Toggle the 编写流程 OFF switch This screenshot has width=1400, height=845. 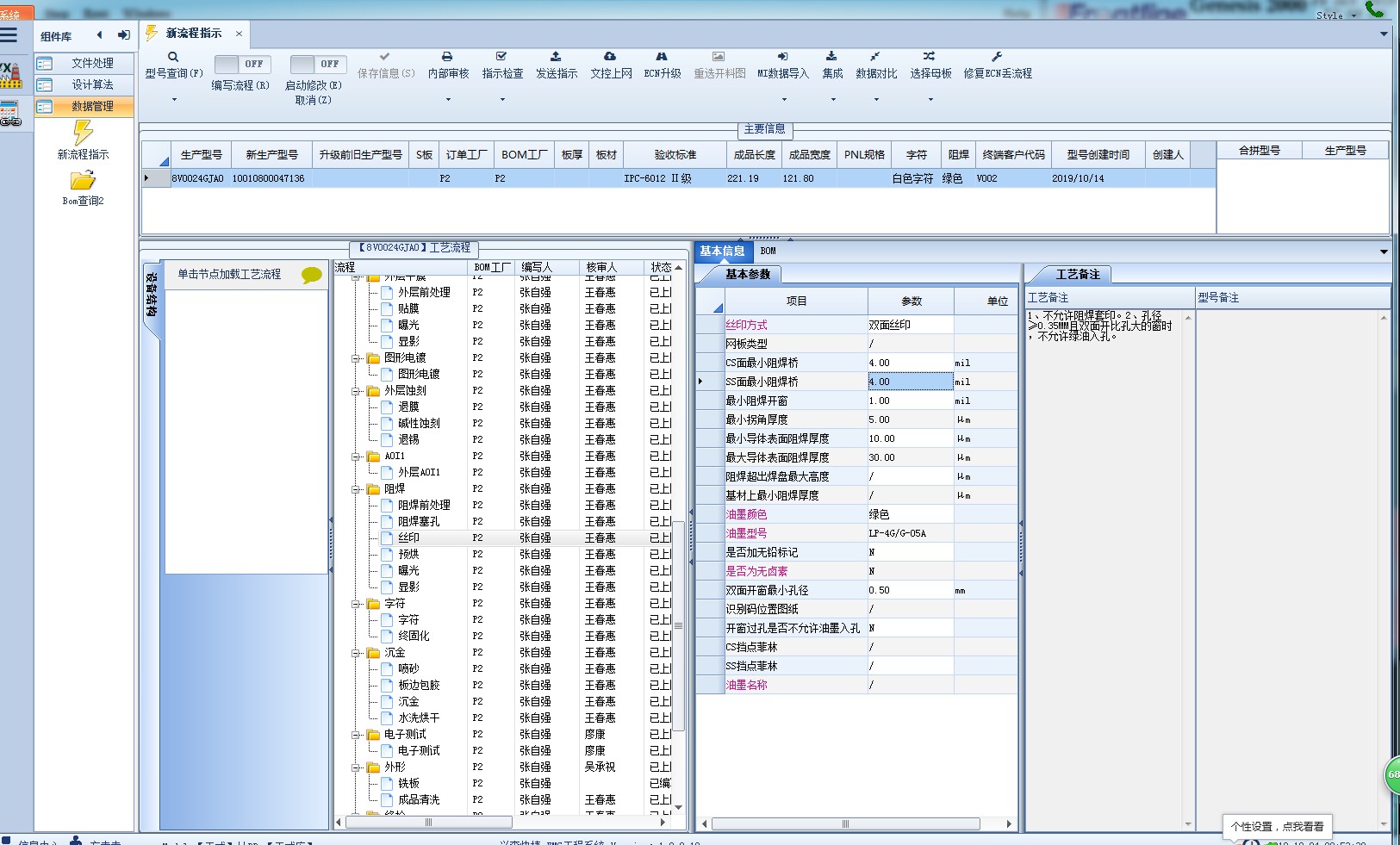pyautogui.click(x=242, y=64)
